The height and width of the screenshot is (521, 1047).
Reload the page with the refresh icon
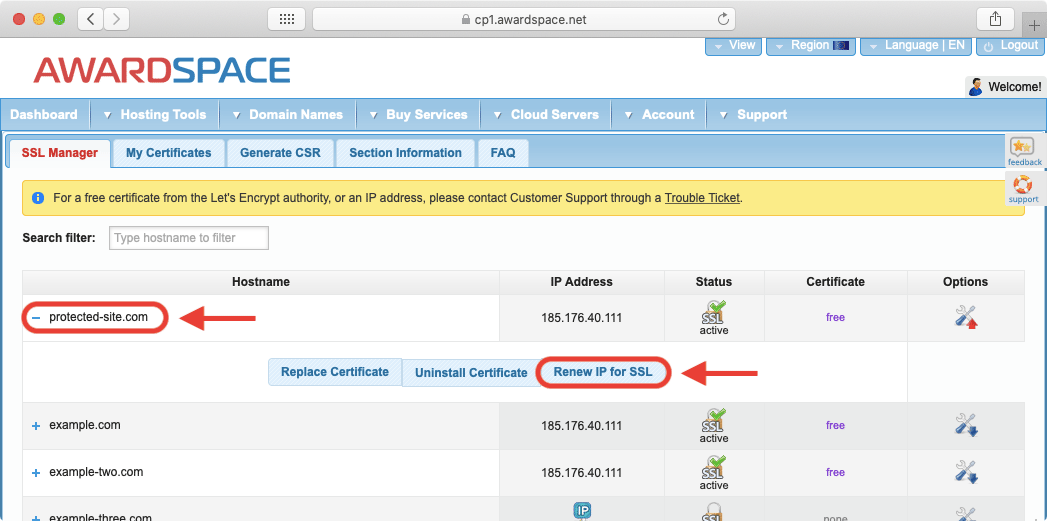(x=723, y=19)
